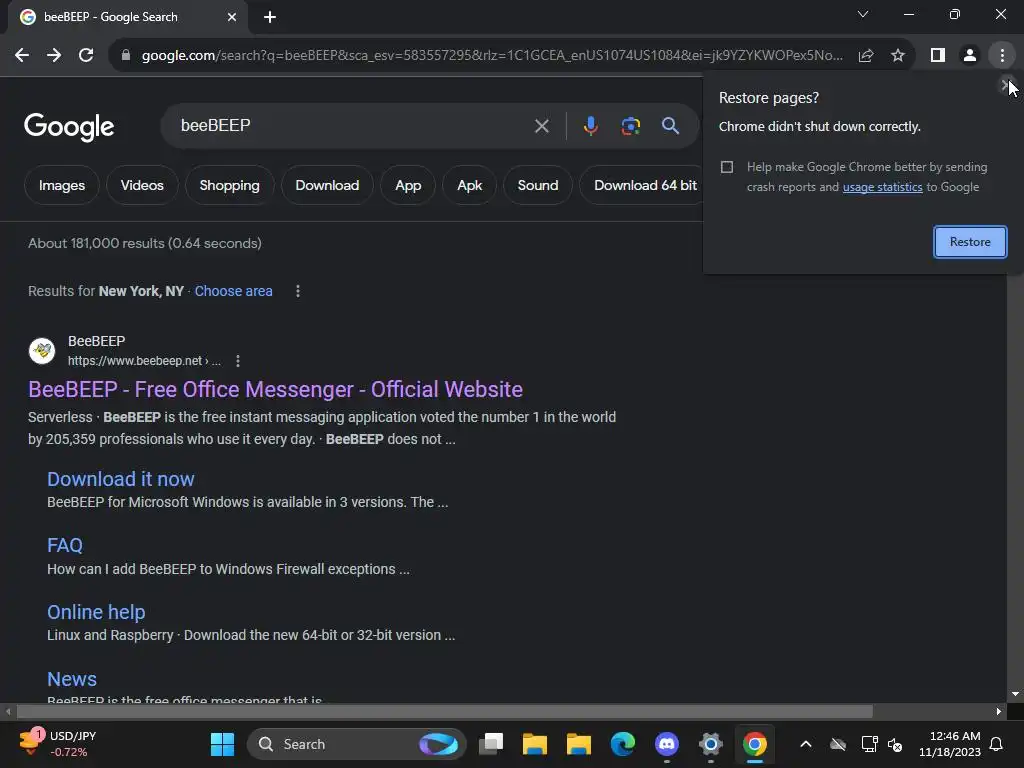This screenshot has height=768, width=1024.
Task: Start voice search with microphone icon
Action: tap(590, 125)
